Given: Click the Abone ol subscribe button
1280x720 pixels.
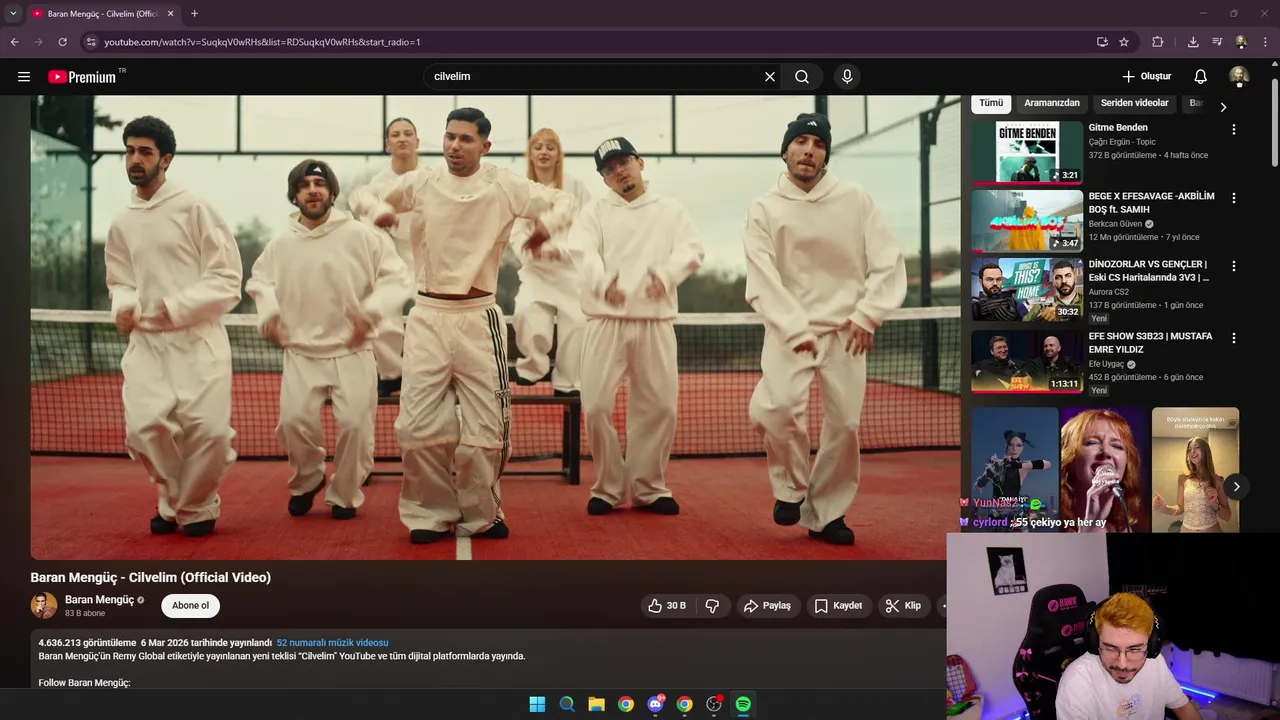Looking at the screenshot, I should coord(190,605).
